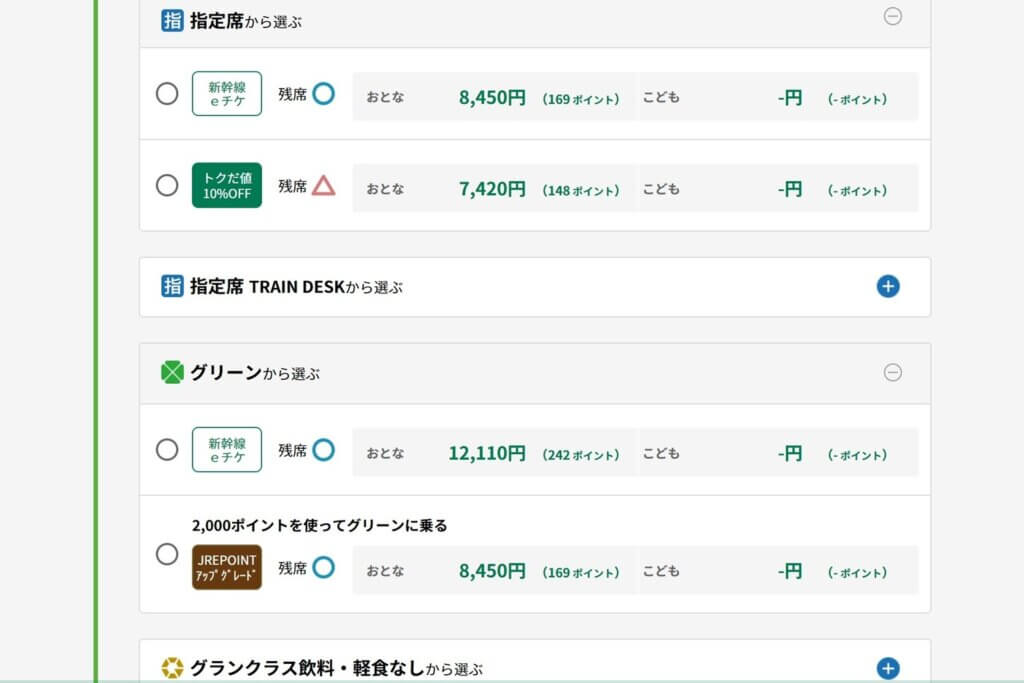Click the 指定席 TRAIN DESKから選ぶ heading

296,287
